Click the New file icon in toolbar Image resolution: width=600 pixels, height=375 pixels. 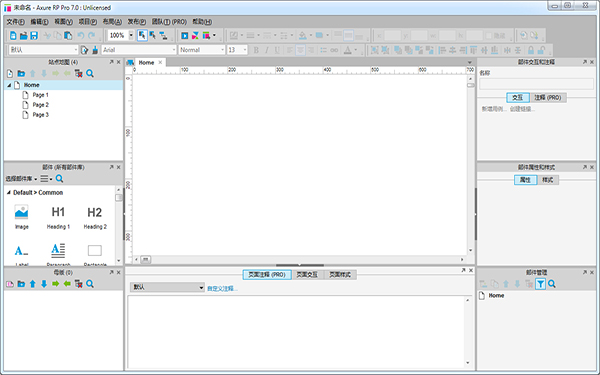point(13,36)
